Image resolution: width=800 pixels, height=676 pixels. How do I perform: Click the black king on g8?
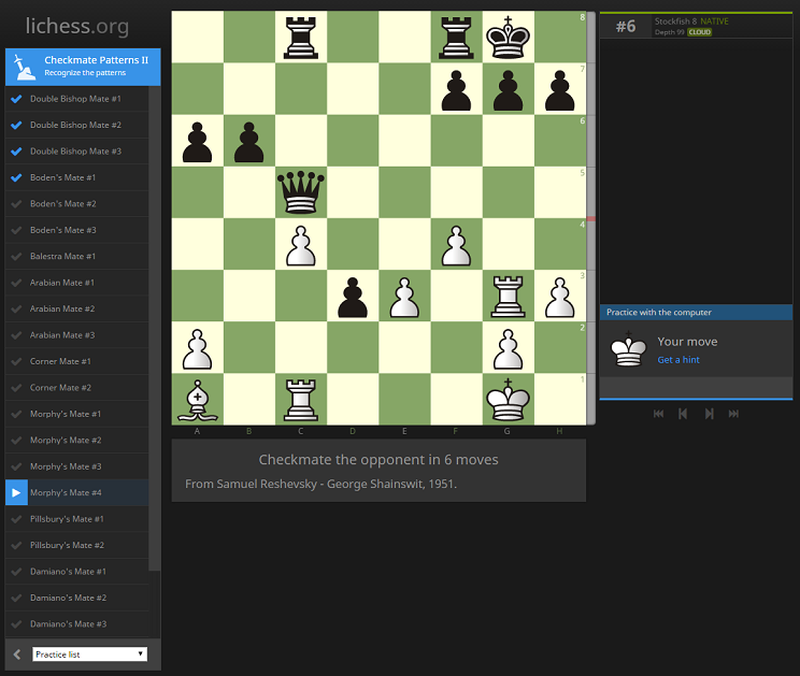tap(508, 37)
